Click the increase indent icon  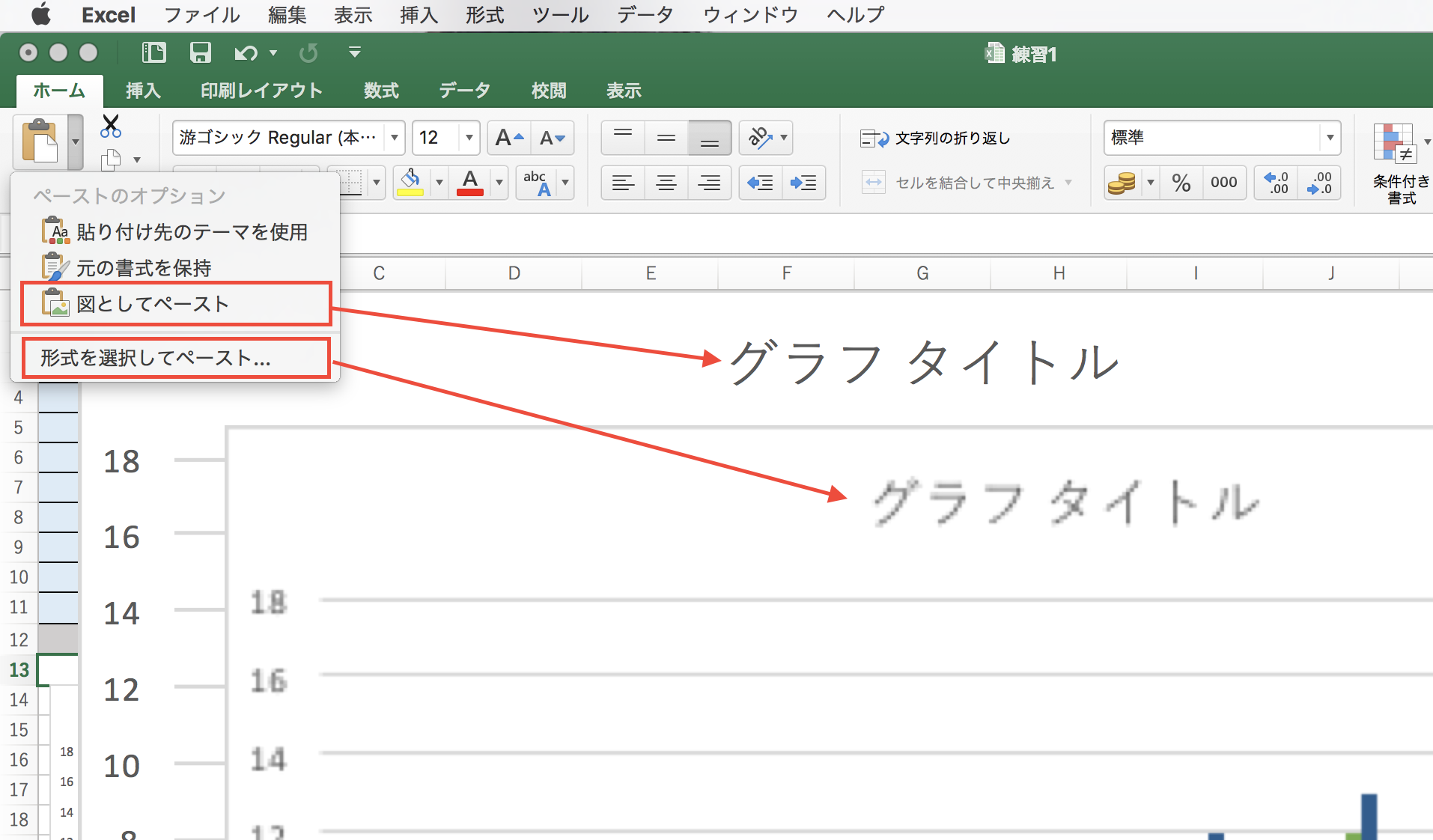[803, 183]
